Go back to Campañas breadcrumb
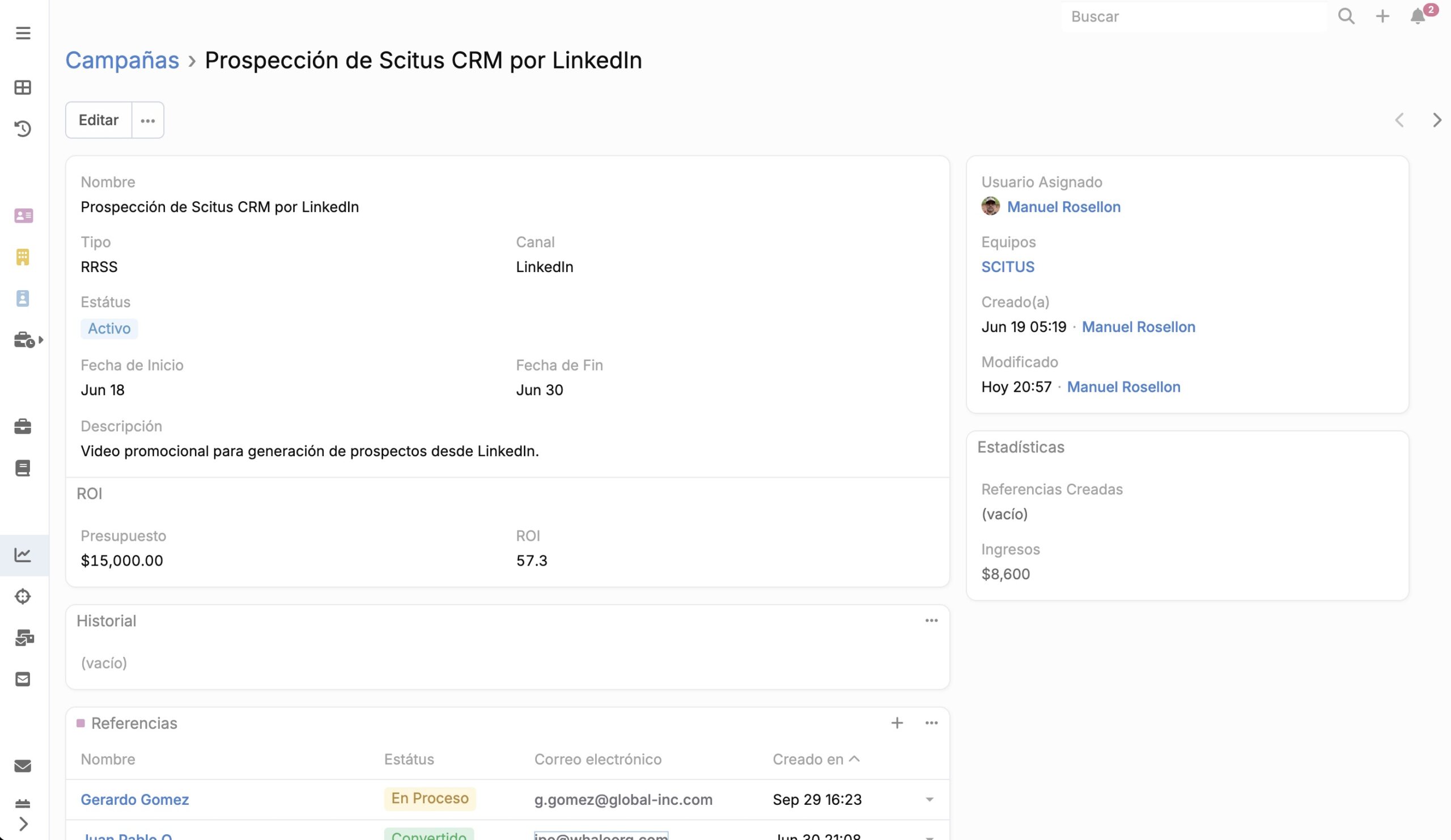Image resolution: width=1451 pixels, height=840 pixels. (122, 61)
